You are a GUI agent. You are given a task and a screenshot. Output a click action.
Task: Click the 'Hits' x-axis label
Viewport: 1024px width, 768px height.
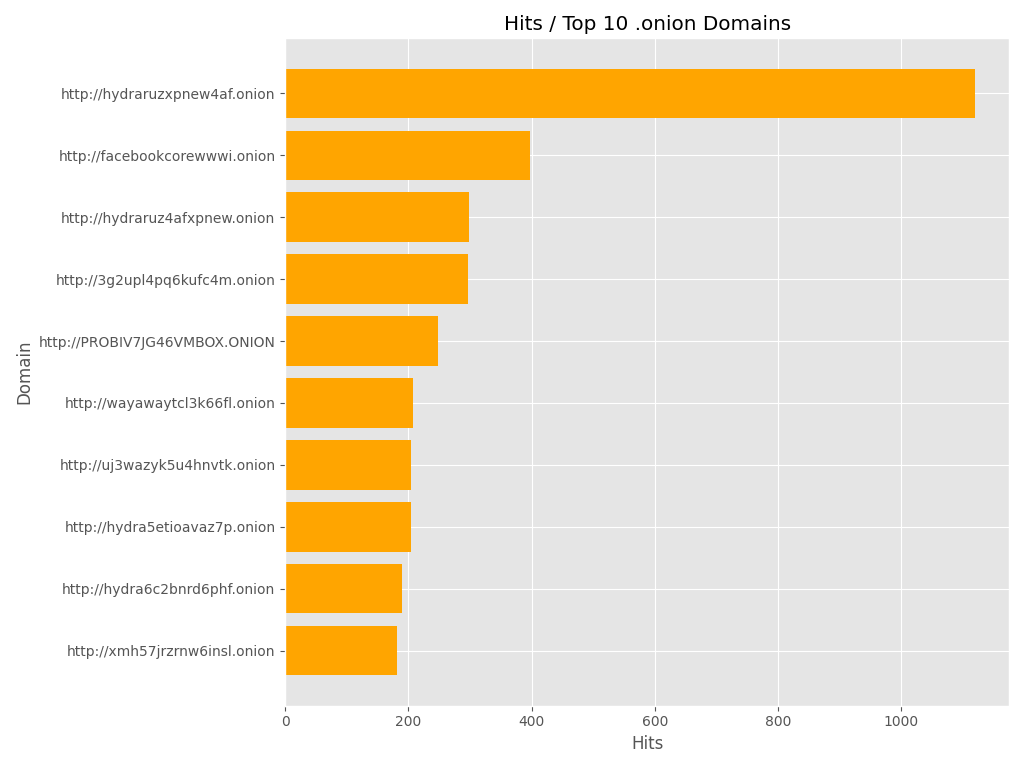pos(647,744)
